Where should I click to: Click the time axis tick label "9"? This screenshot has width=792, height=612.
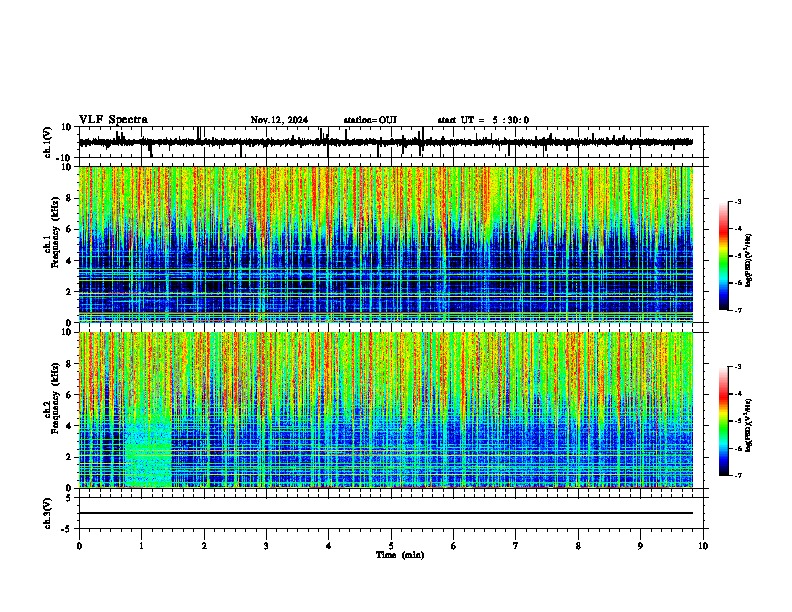click(641, 546)
